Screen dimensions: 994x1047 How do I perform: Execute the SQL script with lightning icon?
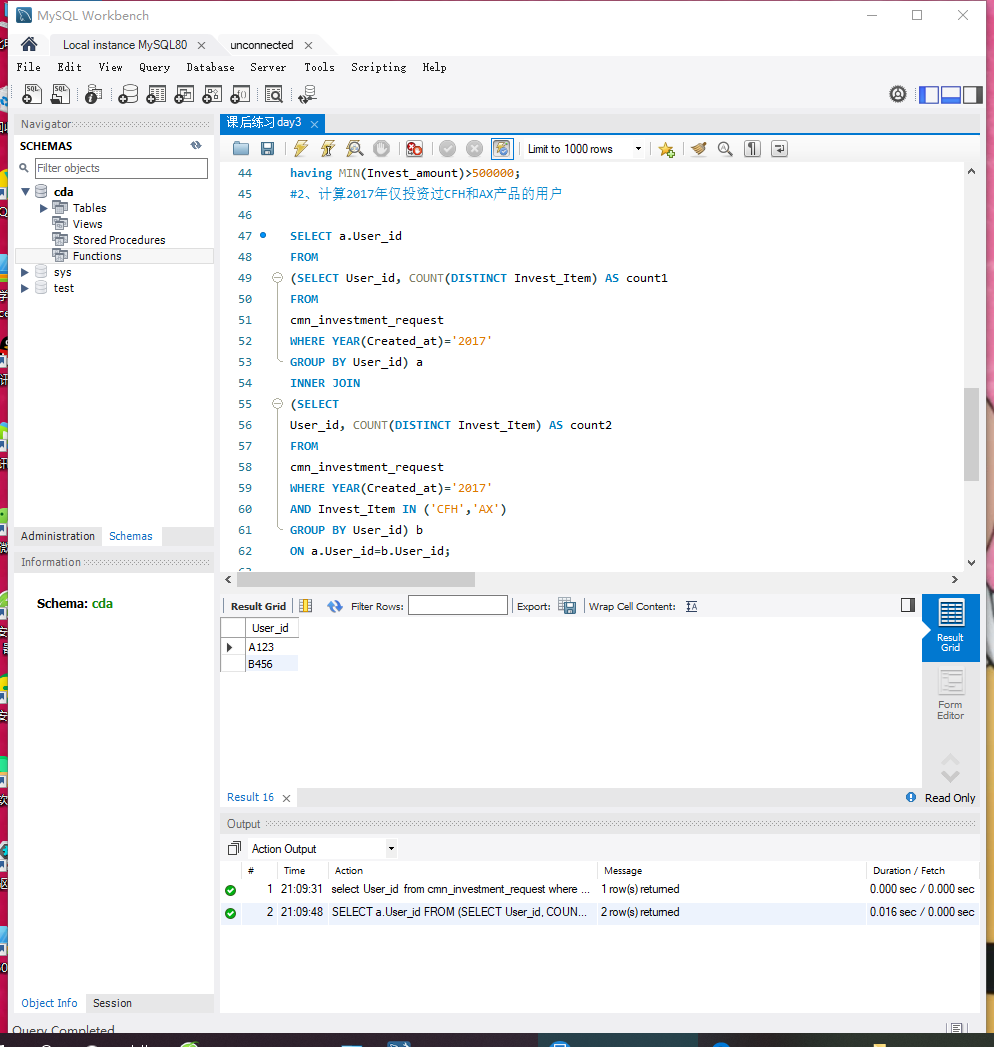[x=300, y=149]
